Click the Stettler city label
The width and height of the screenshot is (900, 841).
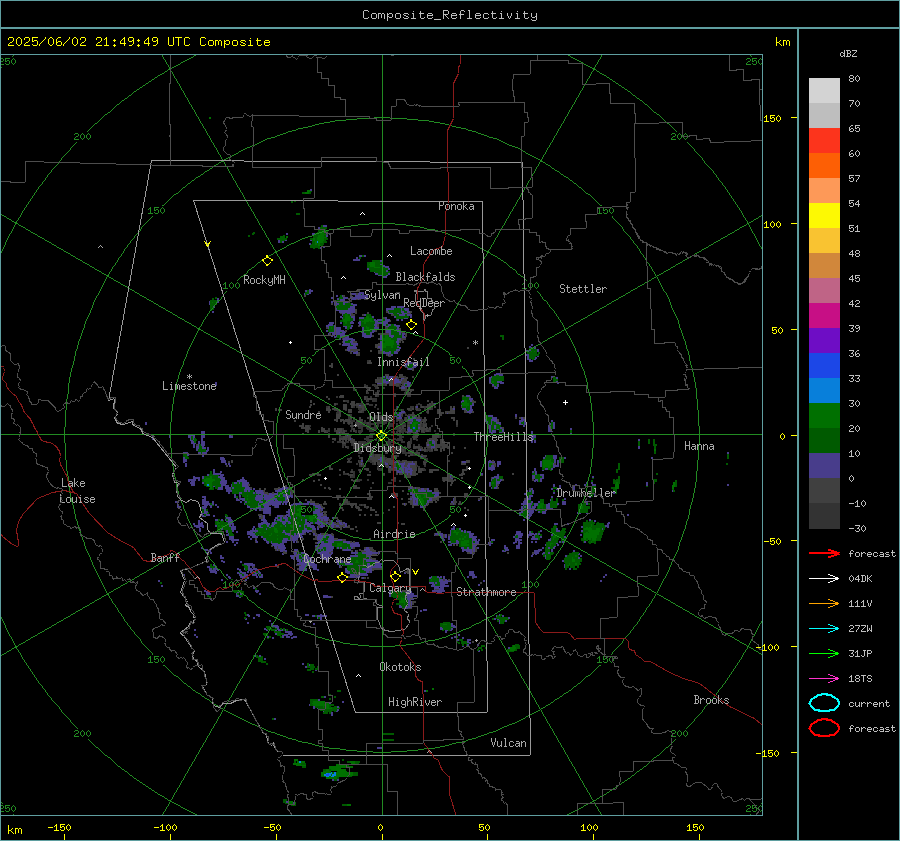(583, 289)
